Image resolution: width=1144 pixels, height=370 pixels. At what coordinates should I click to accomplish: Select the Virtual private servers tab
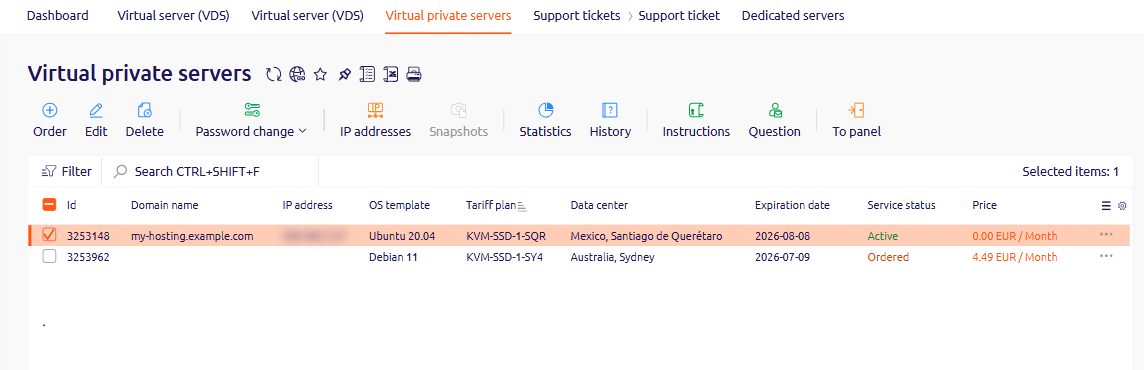[448, 15]
